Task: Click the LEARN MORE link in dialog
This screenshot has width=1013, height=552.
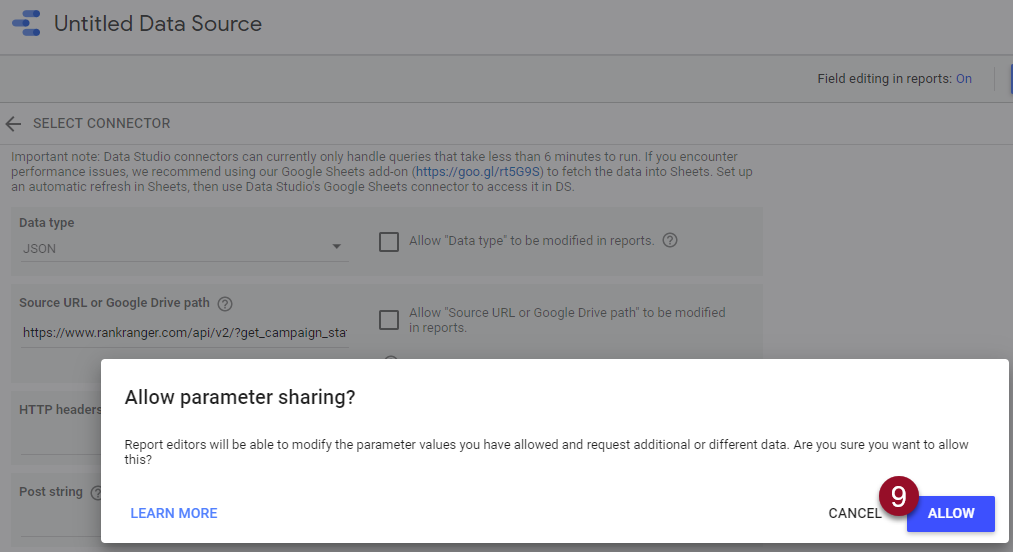Action: [173, 513]
